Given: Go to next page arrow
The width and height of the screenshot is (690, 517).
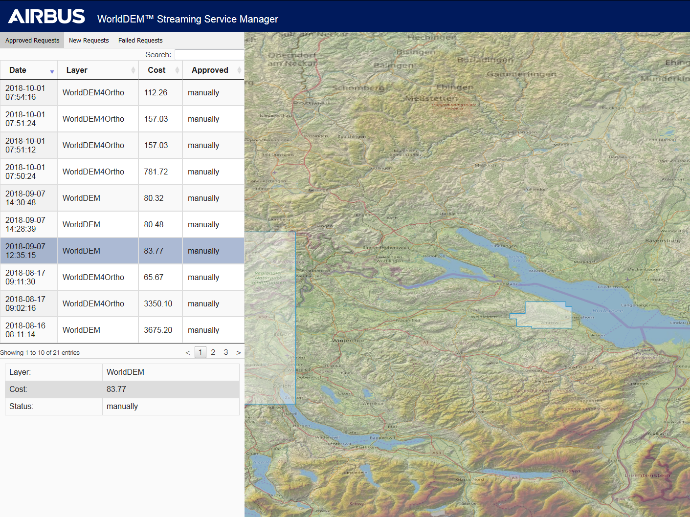Looking at the screenshot, I should click(x=238, y=352).
